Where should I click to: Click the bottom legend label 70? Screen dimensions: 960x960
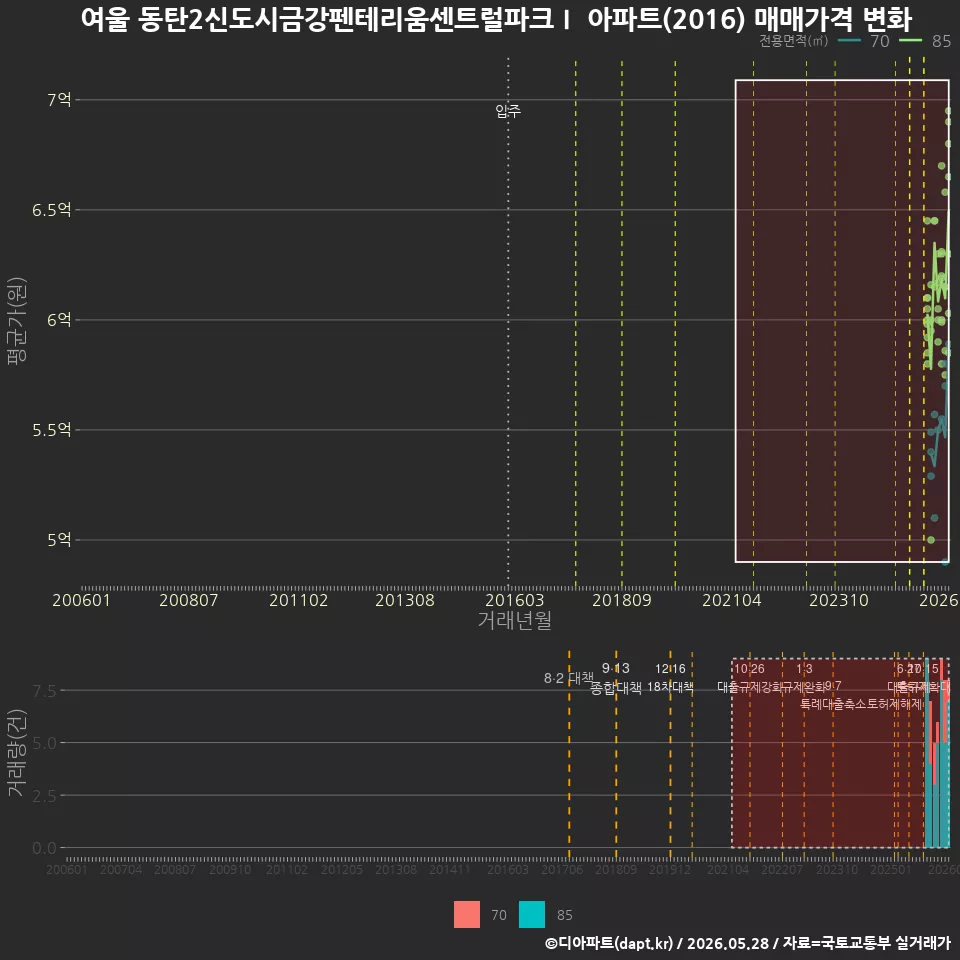499,915
